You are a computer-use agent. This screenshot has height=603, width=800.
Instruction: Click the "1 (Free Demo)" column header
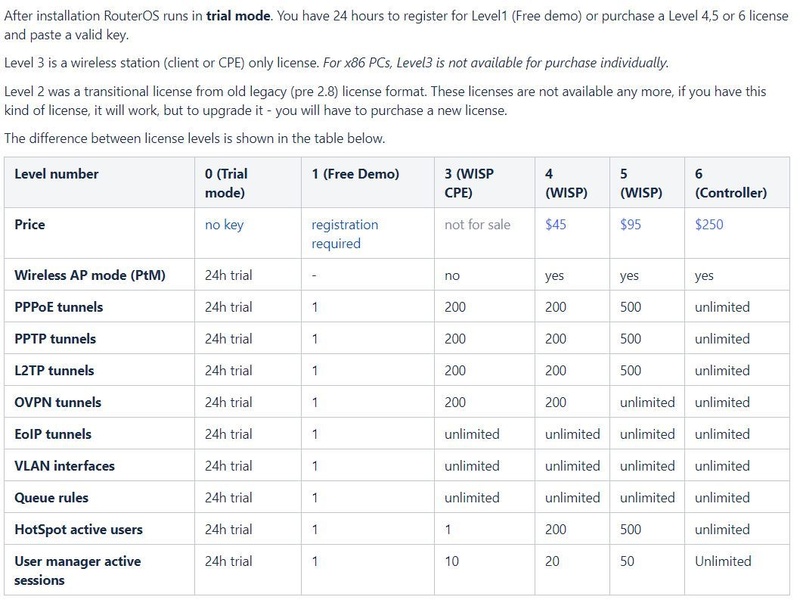click(x=355, y=174)
